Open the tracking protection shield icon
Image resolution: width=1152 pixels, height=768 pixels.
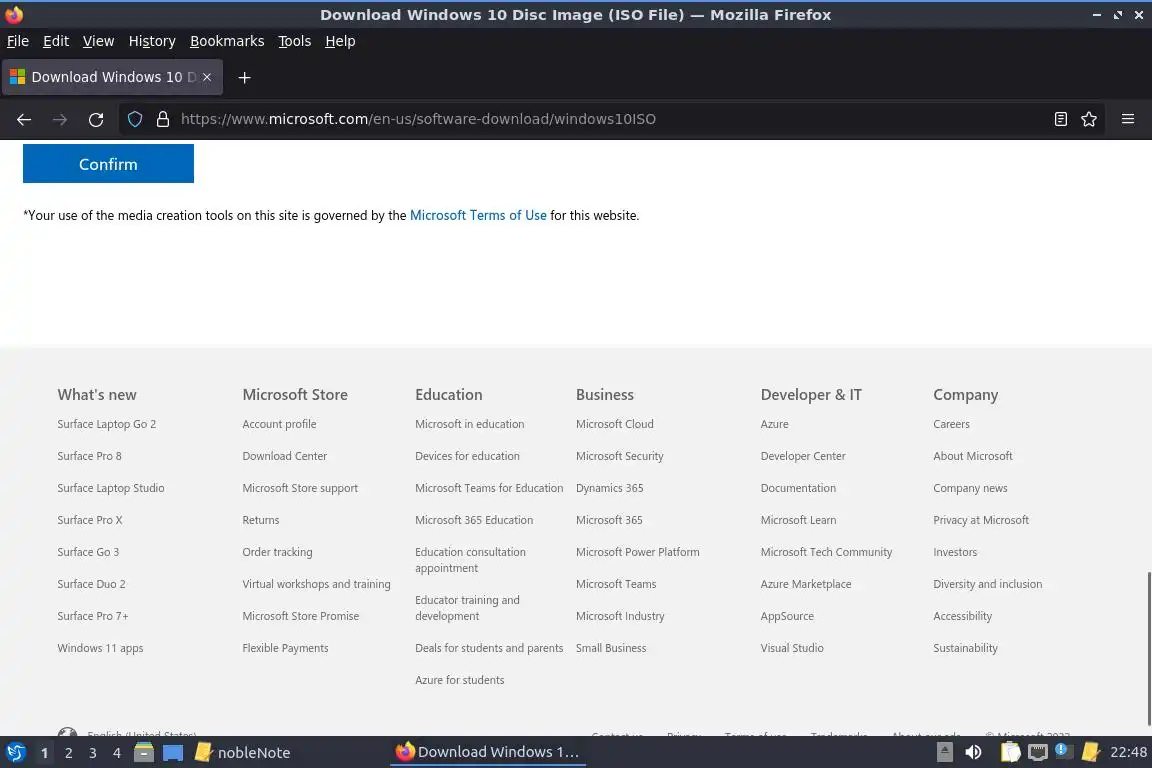pos(134,119)
